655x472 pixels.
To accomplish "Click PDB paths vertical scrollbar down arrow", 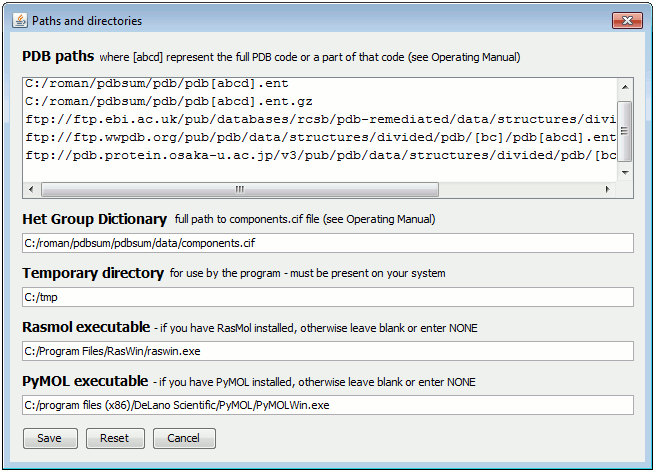I will [x=625, y=172].
